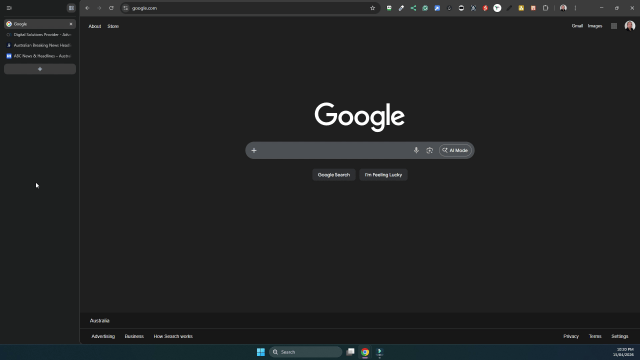Open the red circular extension icon
This screenshot has width=640, height=360.
point(485,8)
